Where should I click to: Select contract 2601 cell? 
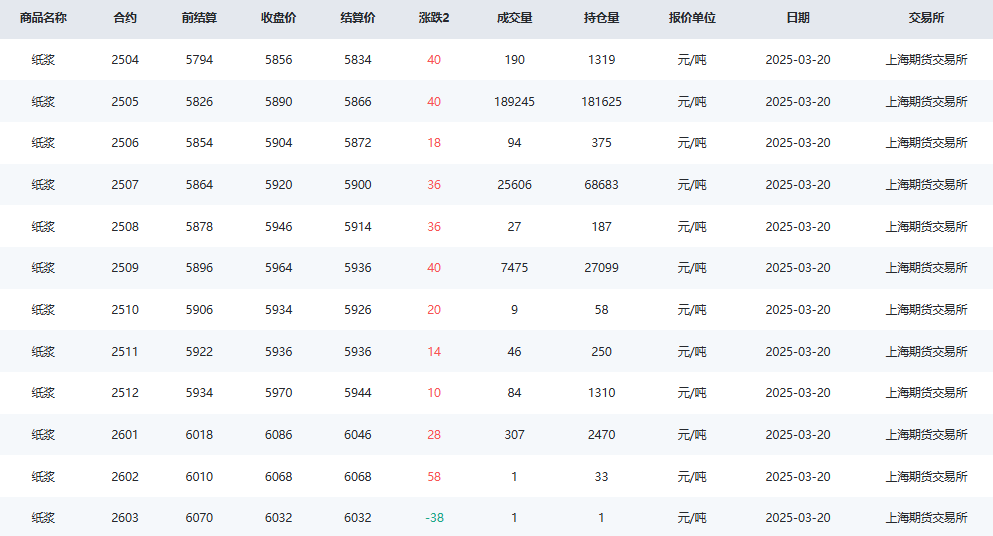point(125,434)
